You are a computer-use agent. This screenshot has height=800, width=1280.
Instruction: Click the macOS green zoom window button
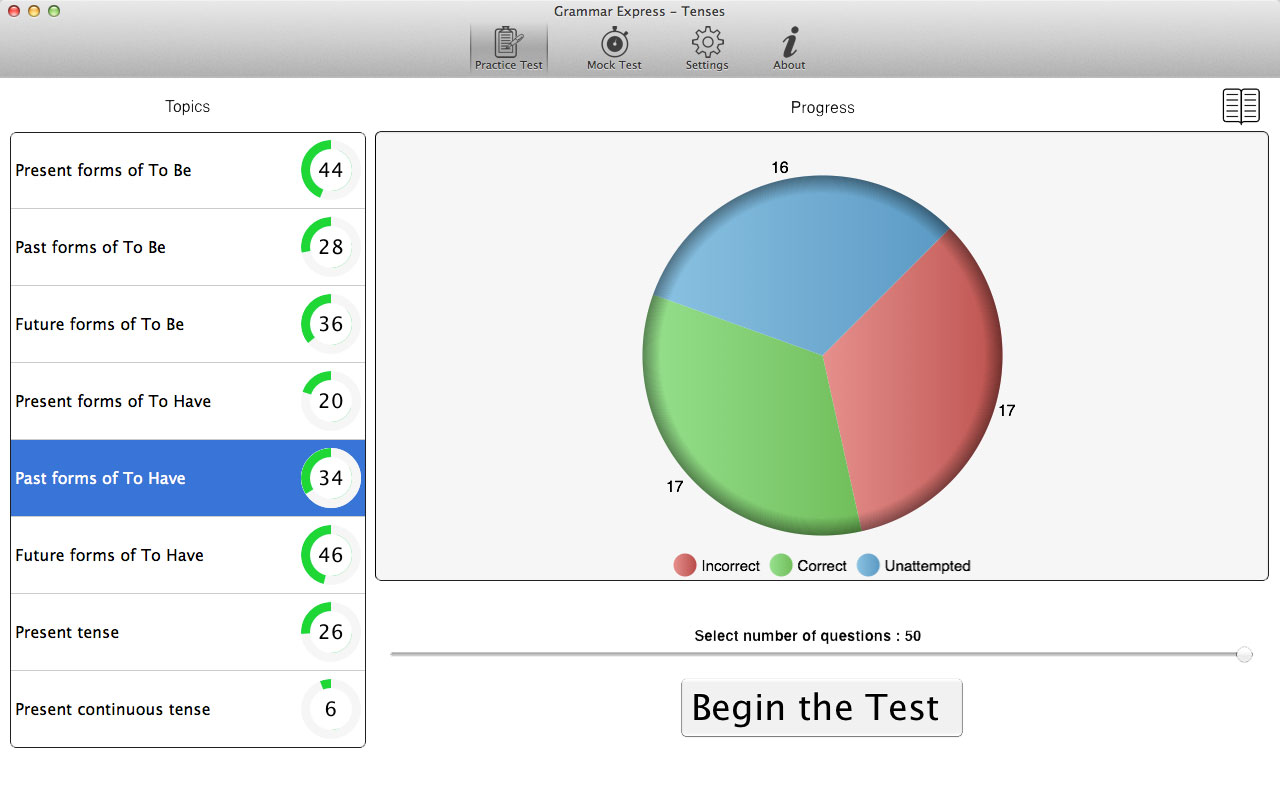54,11
